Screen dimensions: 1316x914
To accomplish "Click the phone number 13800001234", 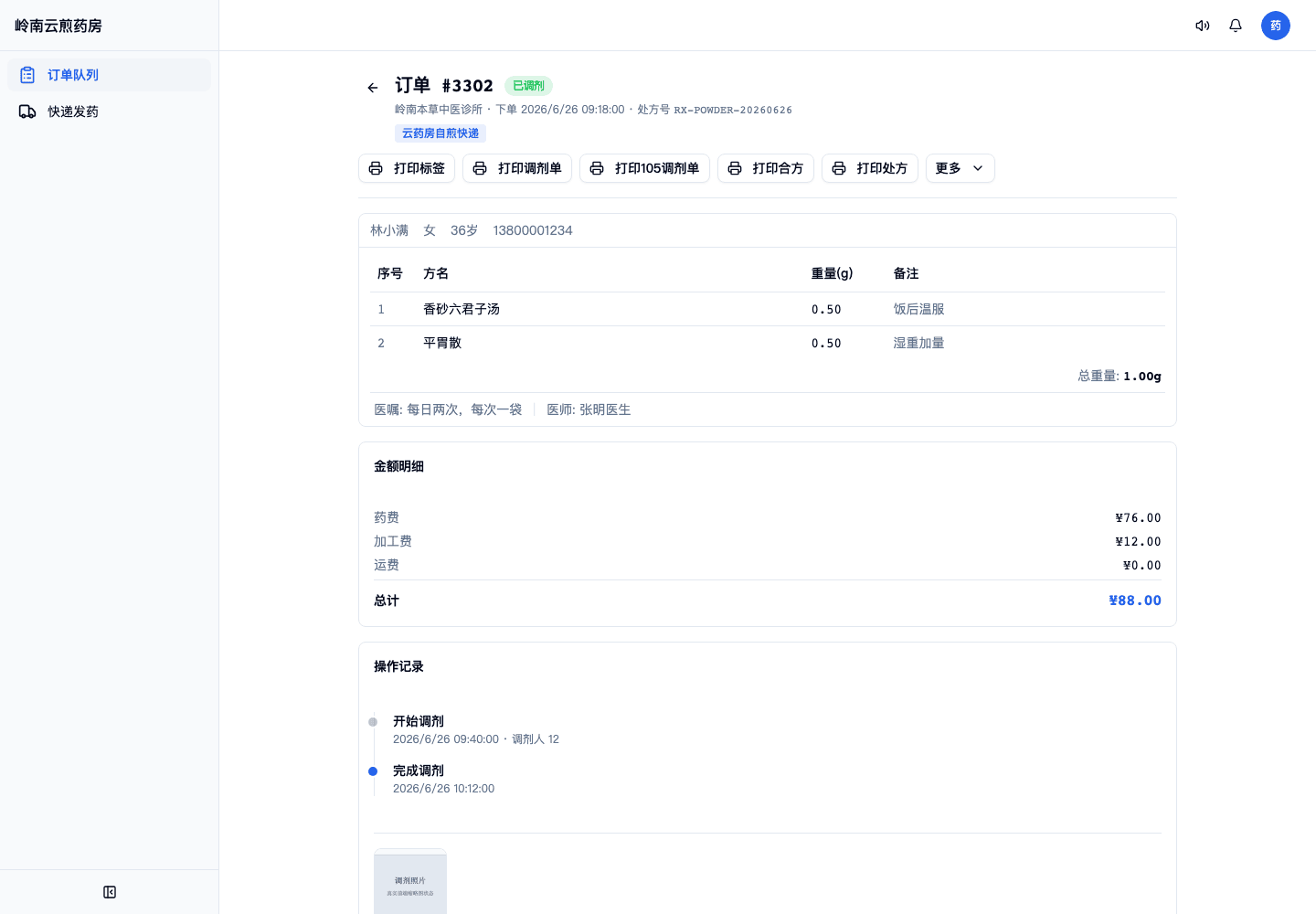I will [533, 230].
